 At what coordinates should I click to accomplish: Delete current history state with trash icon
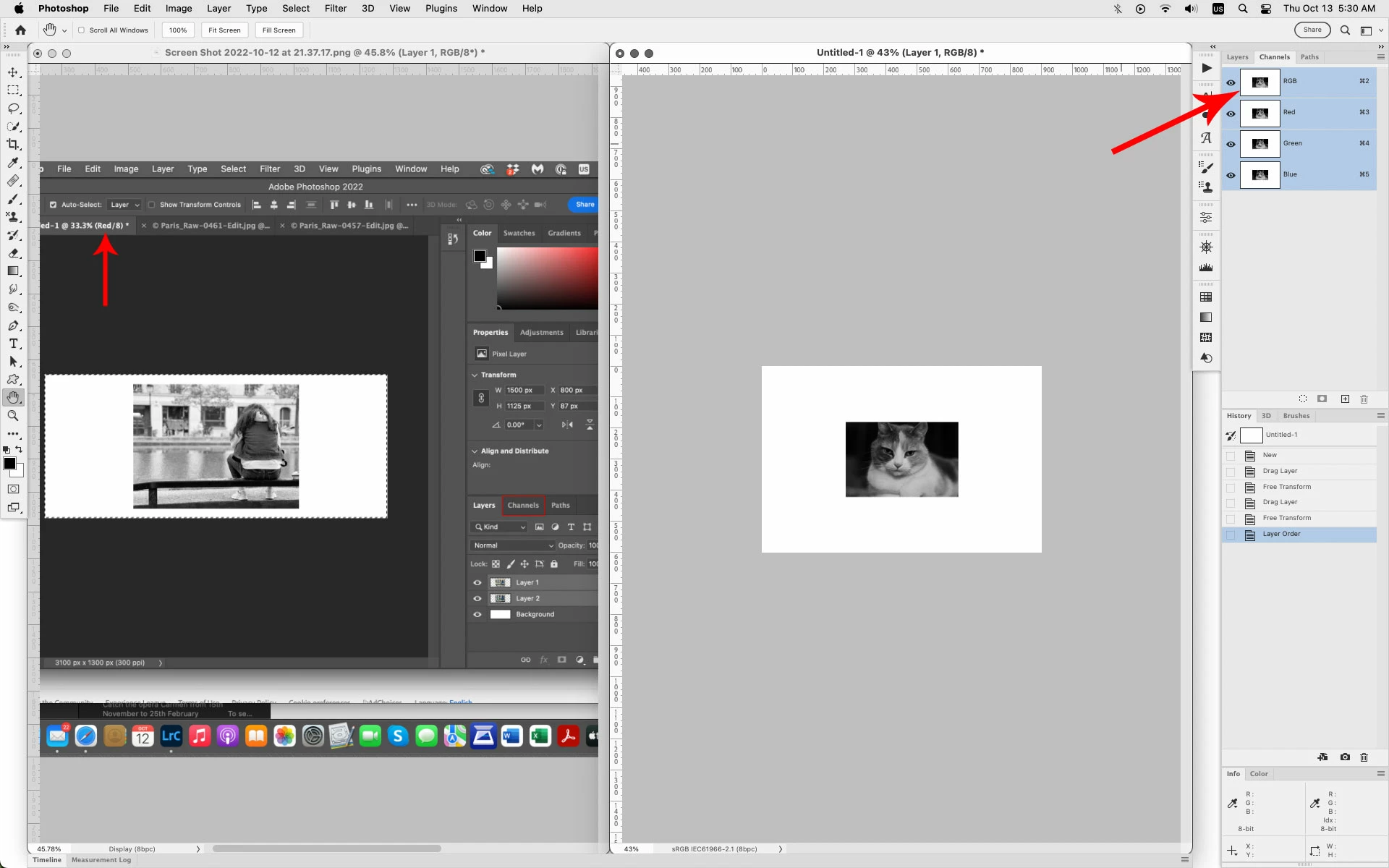[1364, 757]
